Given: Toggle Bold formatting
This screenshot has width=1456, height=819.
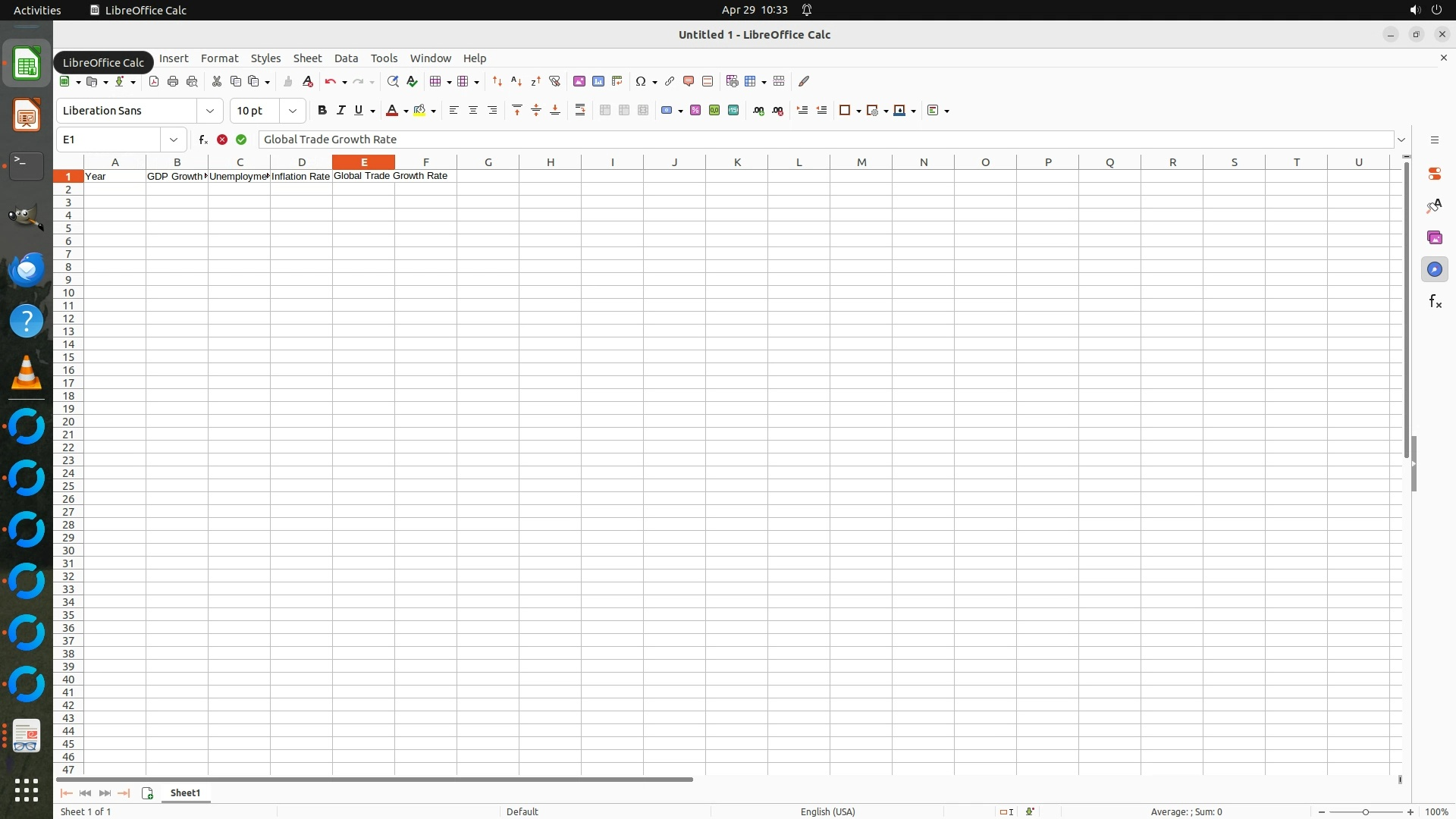Looking at the screenshot, I should 322,111.
